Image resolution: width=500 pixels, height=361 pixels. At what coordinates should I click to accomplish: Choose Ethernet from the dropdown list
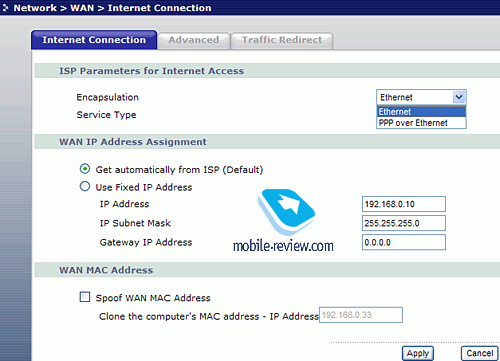click(421, 112)
